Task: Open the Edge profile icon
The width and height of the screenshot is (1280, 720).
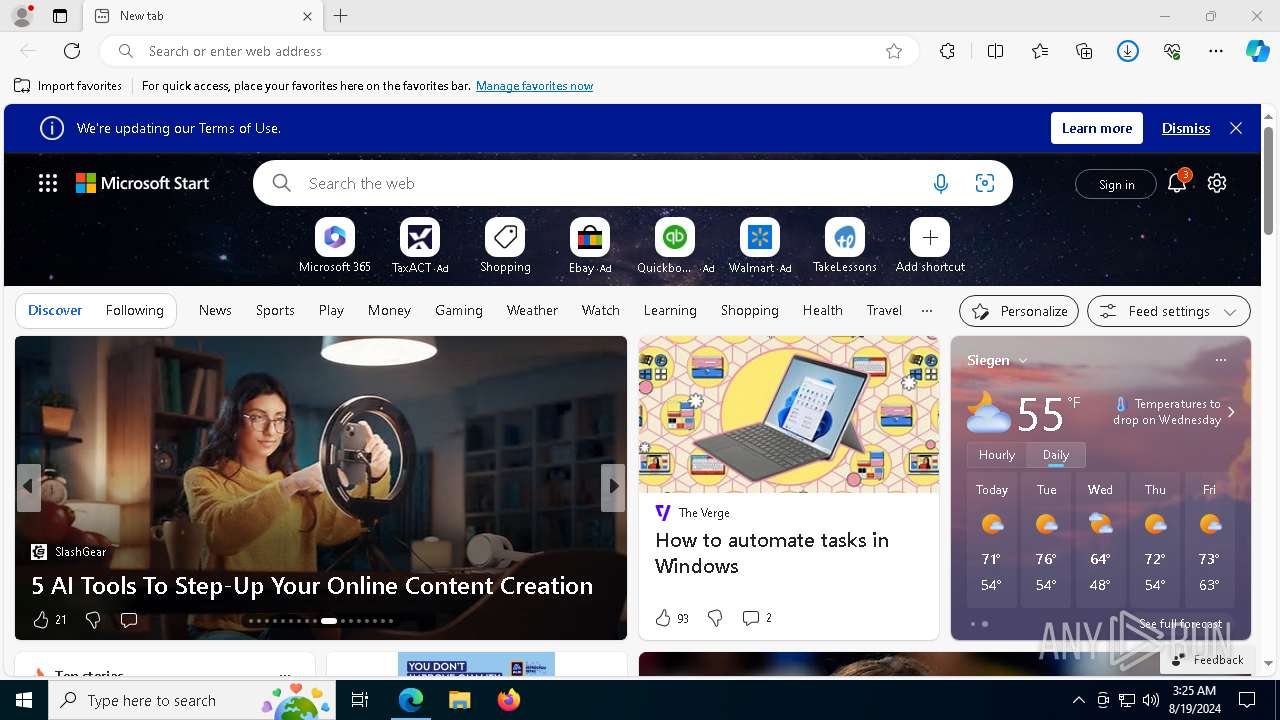Action: point(22,16)
